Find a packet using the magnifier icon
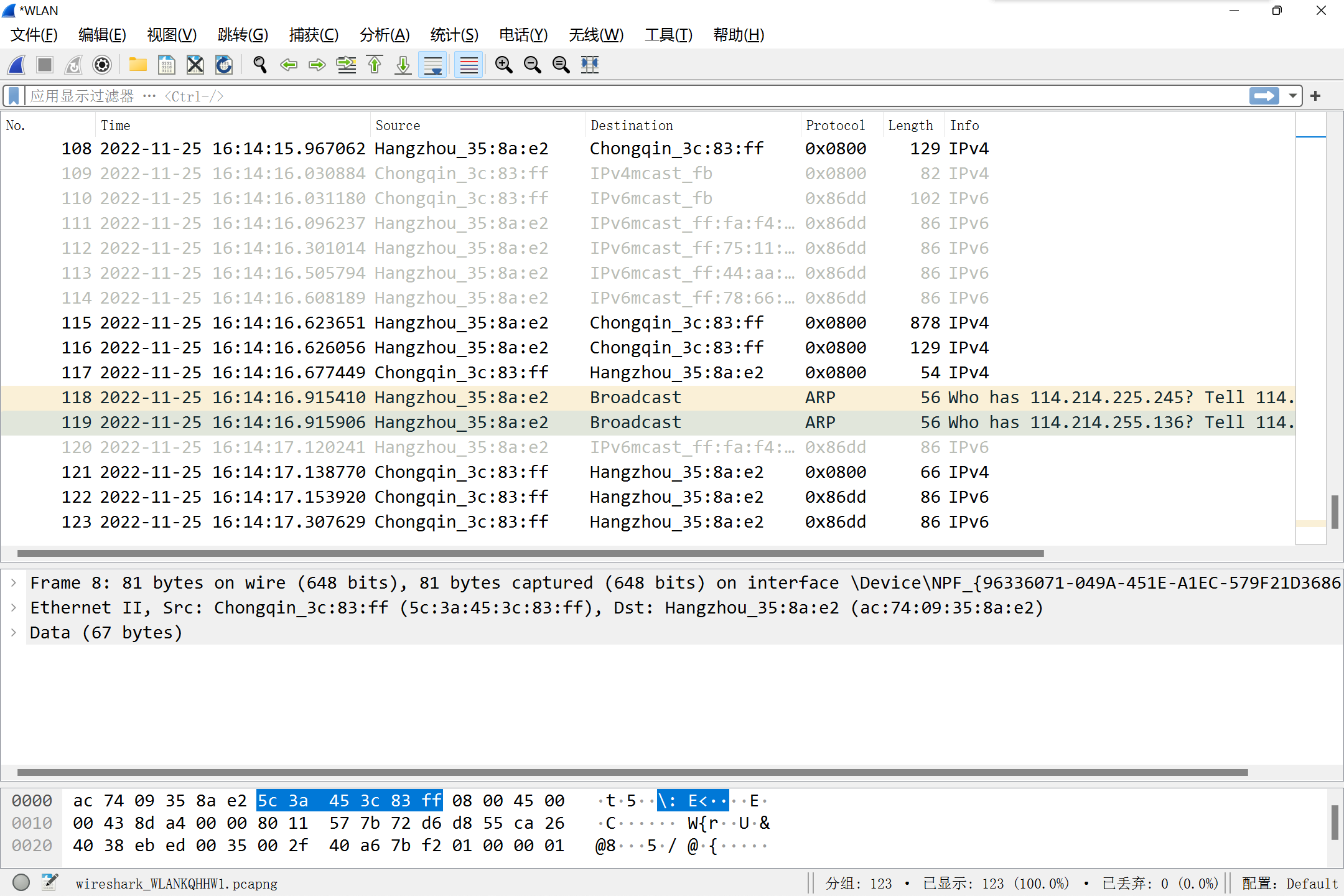 pos(259,65)
